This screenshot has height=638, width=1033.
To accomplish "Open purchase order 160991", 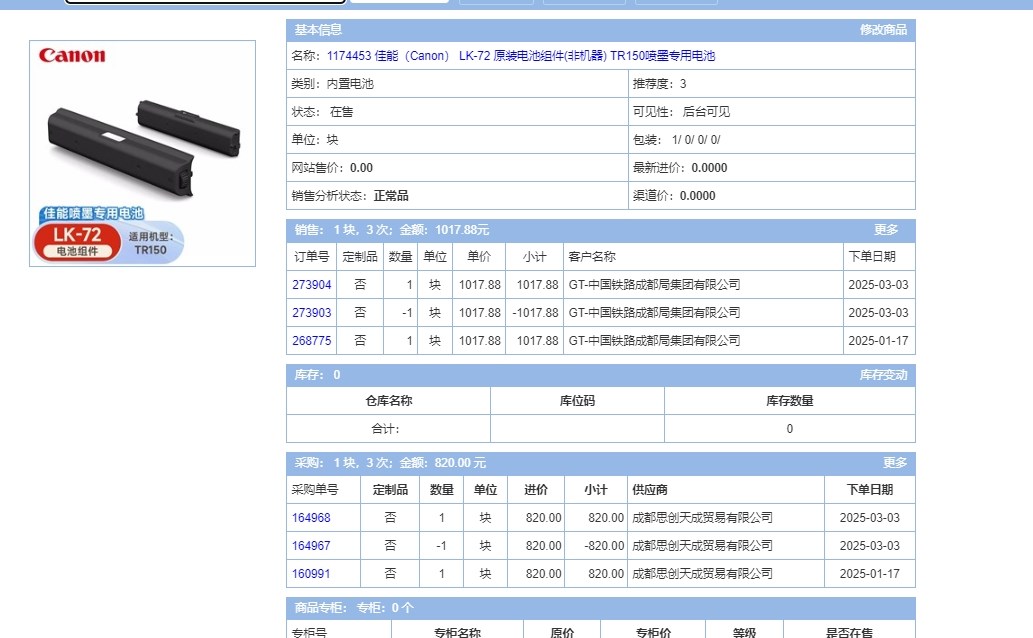I will [x=311, y=574].
